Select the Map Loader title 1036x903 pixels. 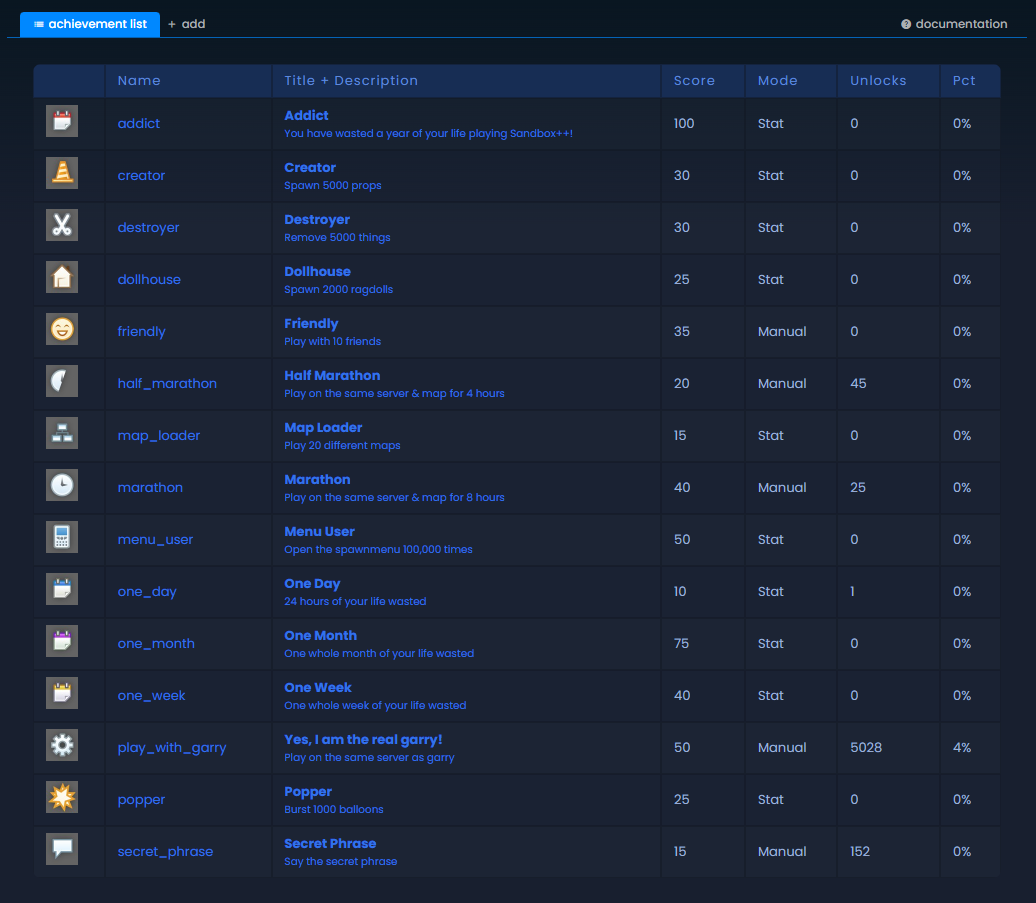pyautogui.click(x=323, y=428)
